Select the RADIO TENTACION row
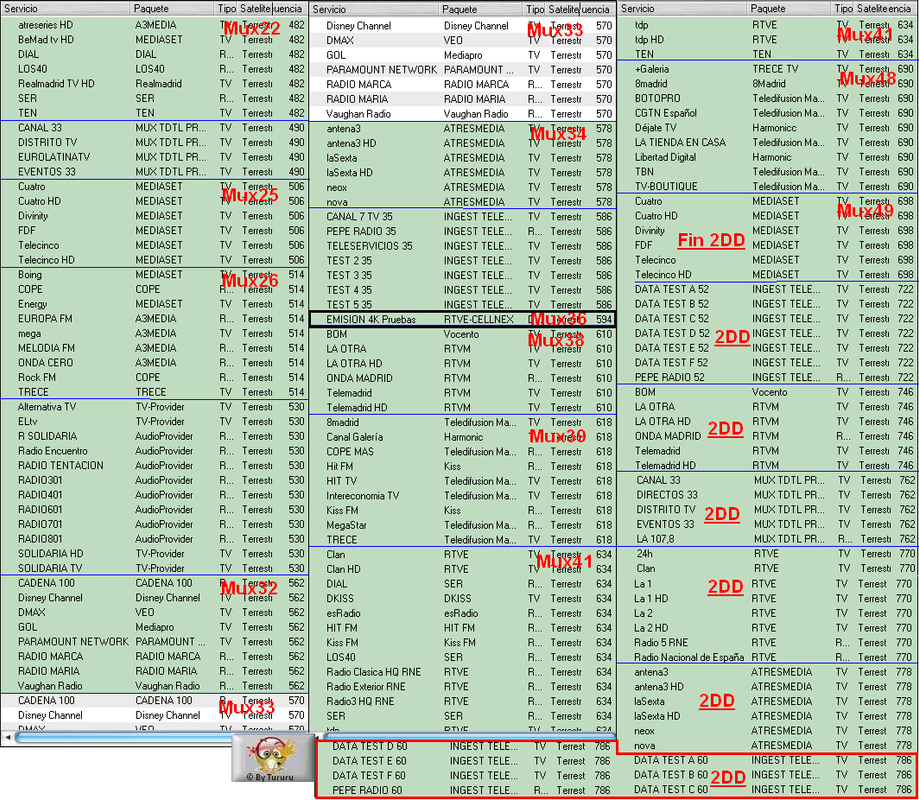The width and height of the screenshot is (919, 800). pyautogui.click(x=154, y=465)
